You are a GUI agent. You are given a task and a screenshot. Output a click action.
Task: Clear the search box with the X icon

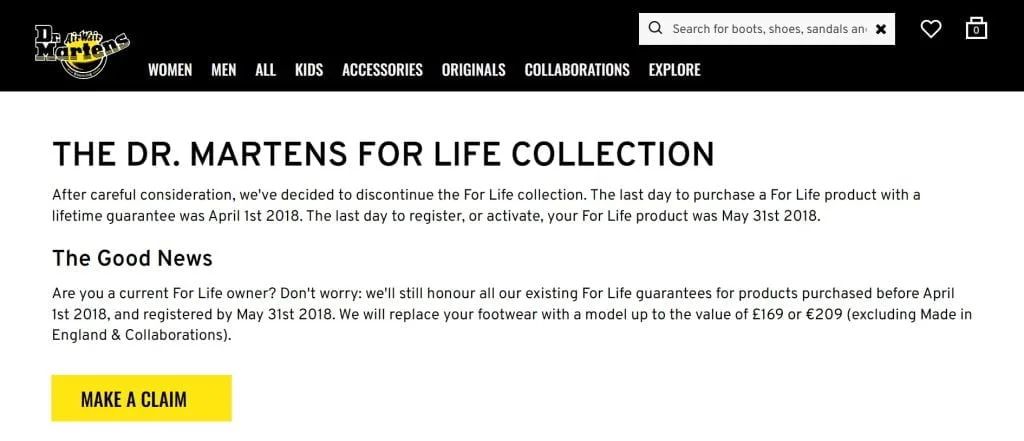[x=881, y=29]
